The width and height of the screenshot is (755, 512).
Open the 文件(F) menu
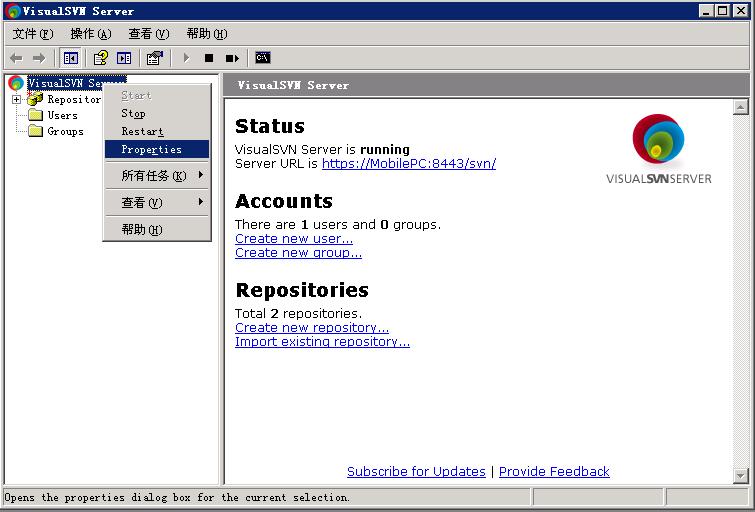click(x=33, y=34)
